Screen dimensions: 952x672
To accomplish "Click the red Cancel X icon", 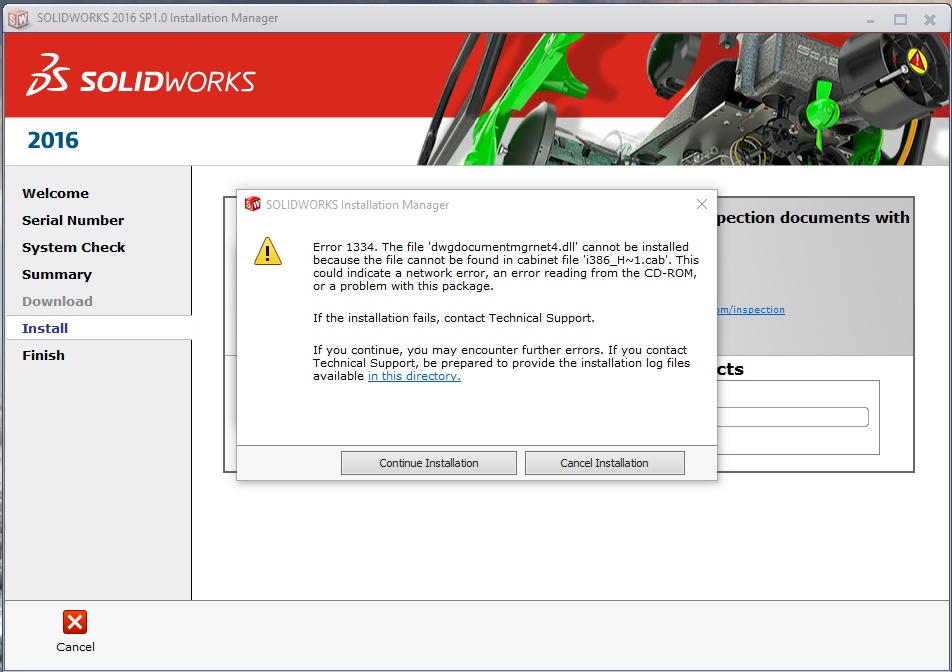I will 75,622.
